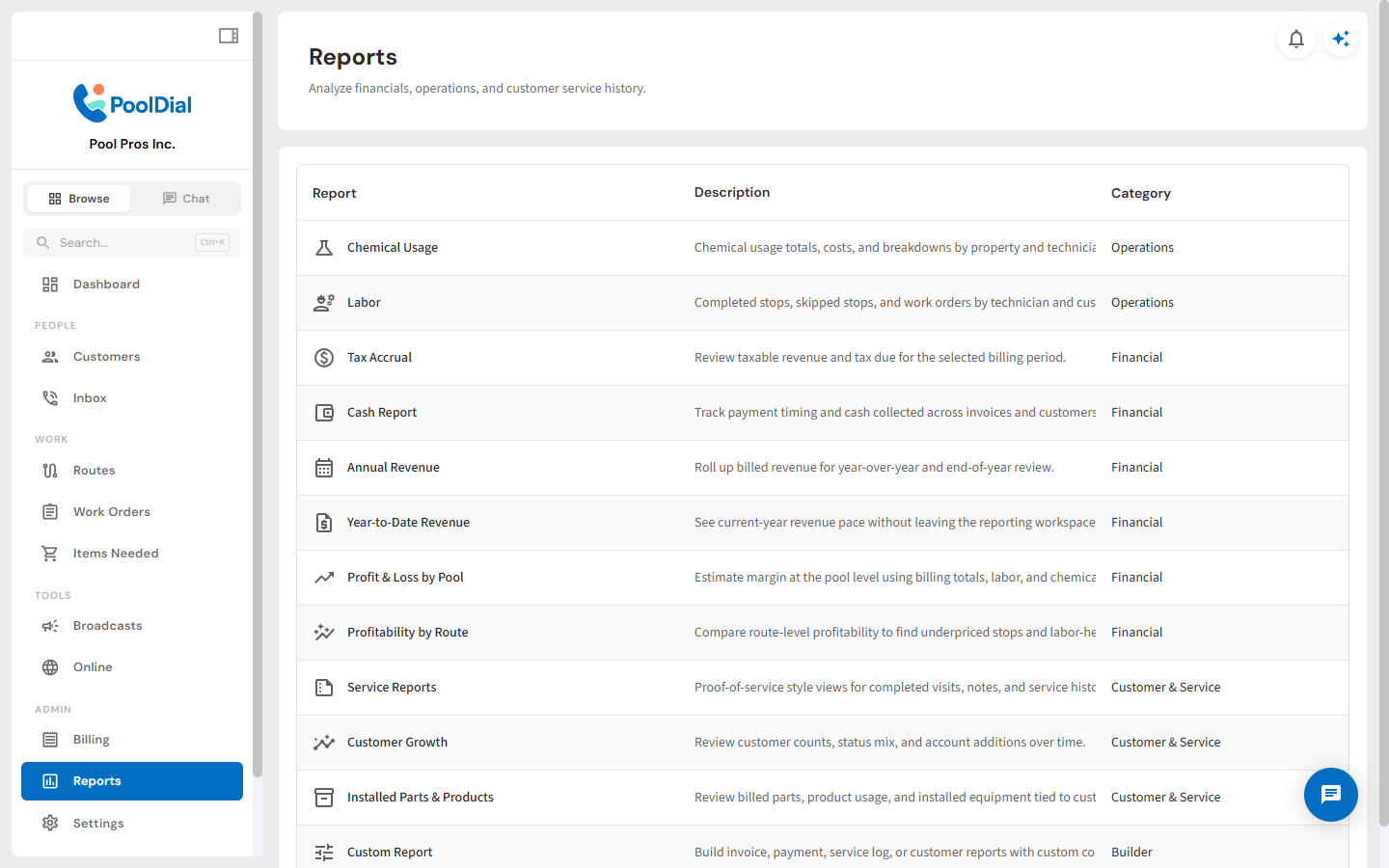Open Broadcasts in the sidebar
This screenshot has height=868, width=1389.
(132, 626)
